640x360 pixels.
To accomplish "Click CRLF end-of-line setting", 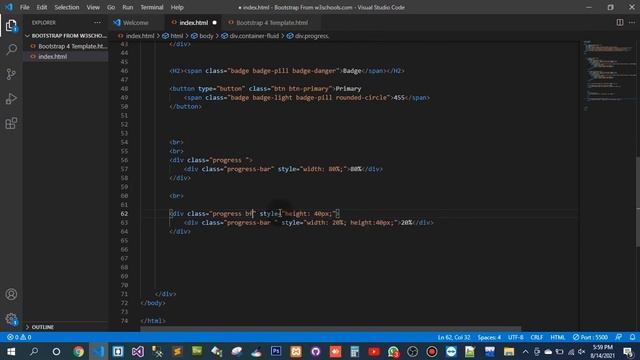I will [x=536, y=337].
